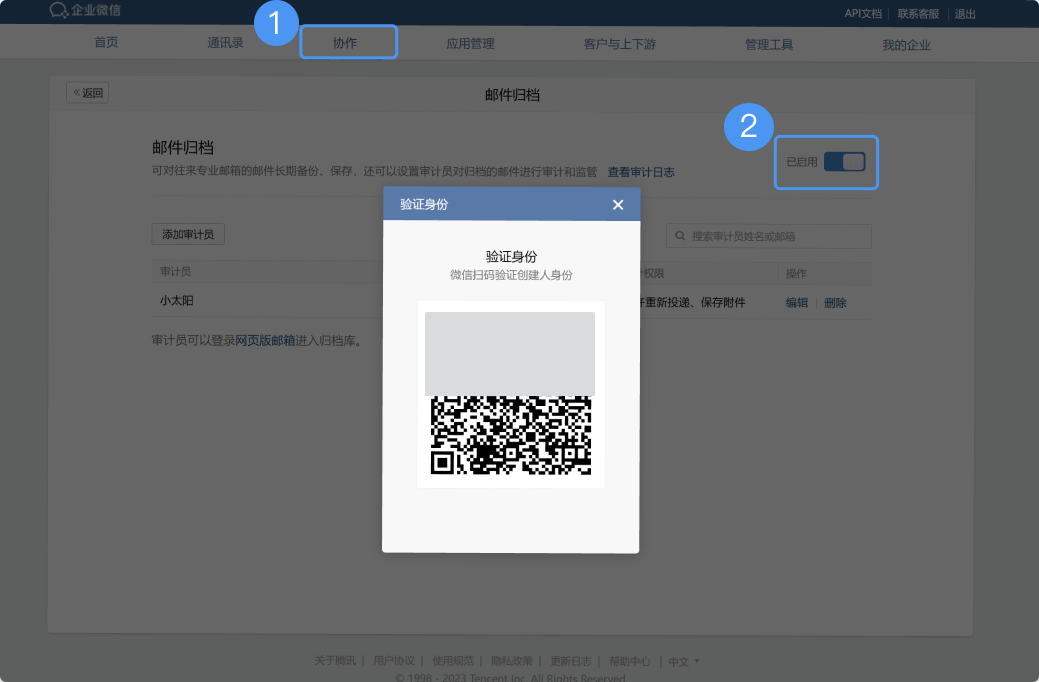Image resolution: width=1039 pixels, height=682 pixels.
Task: Open the 用户协议 footer link
Action: pyautogui.click(x=394, y=661)
